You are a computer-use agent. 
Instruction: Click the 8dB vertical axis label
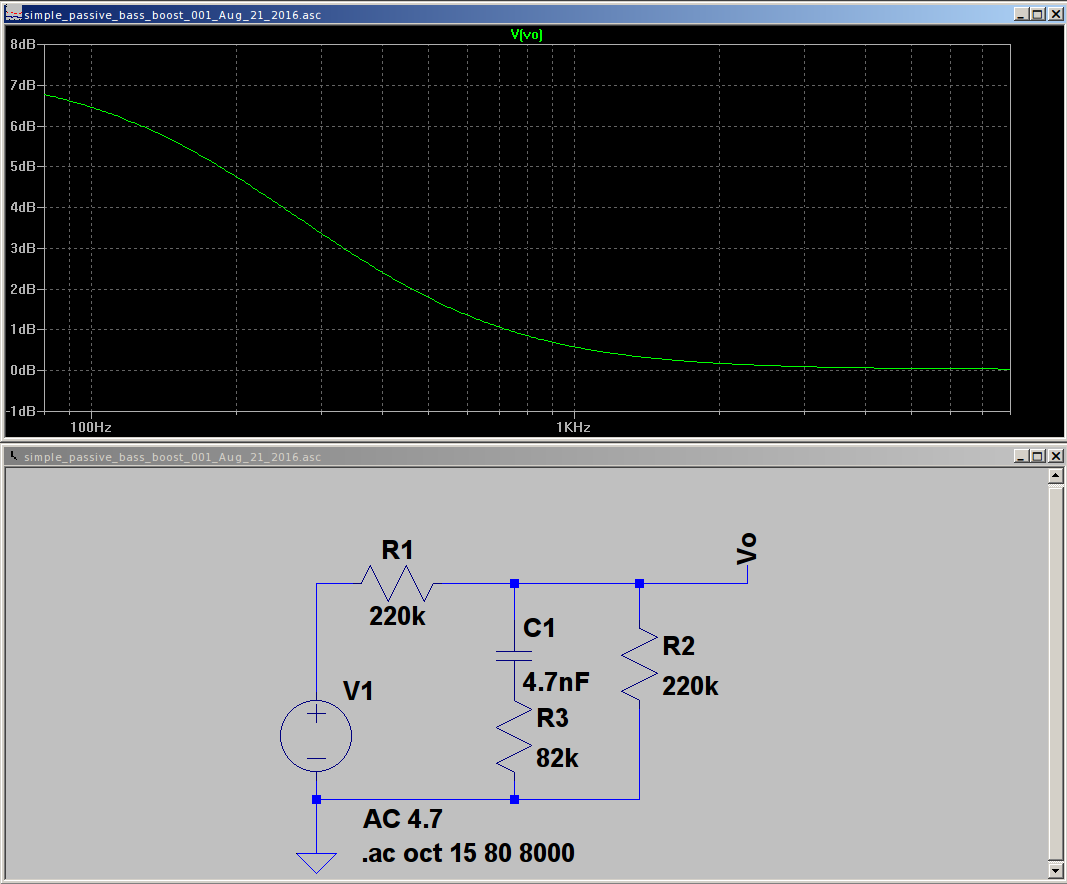click(22, 44)
